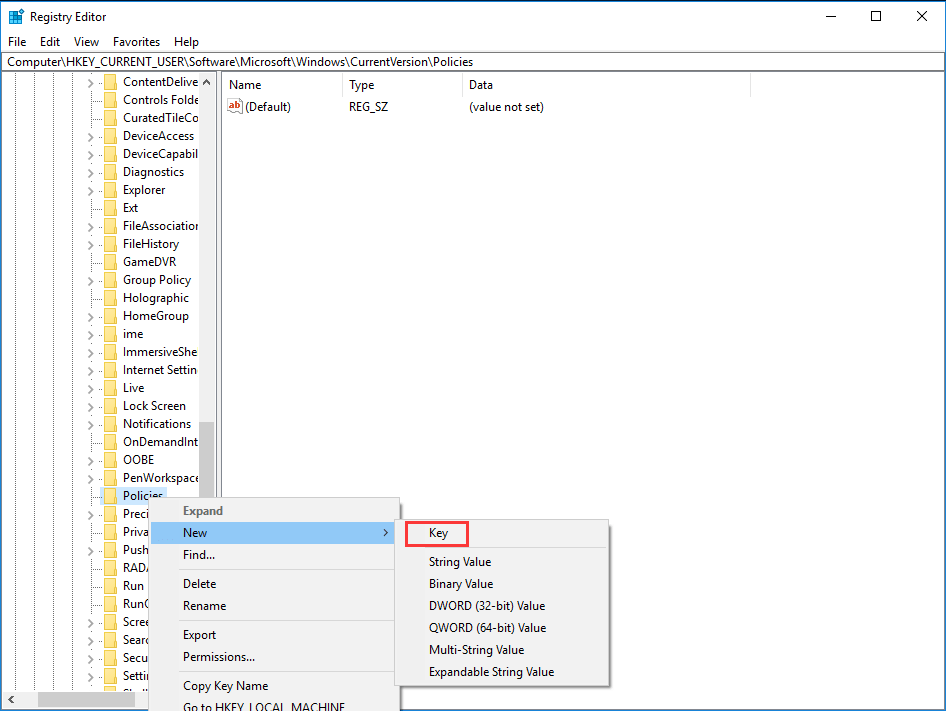Select the Ext folder icon
The width and height of the screenshot is (946, 711).
point(110,208)
